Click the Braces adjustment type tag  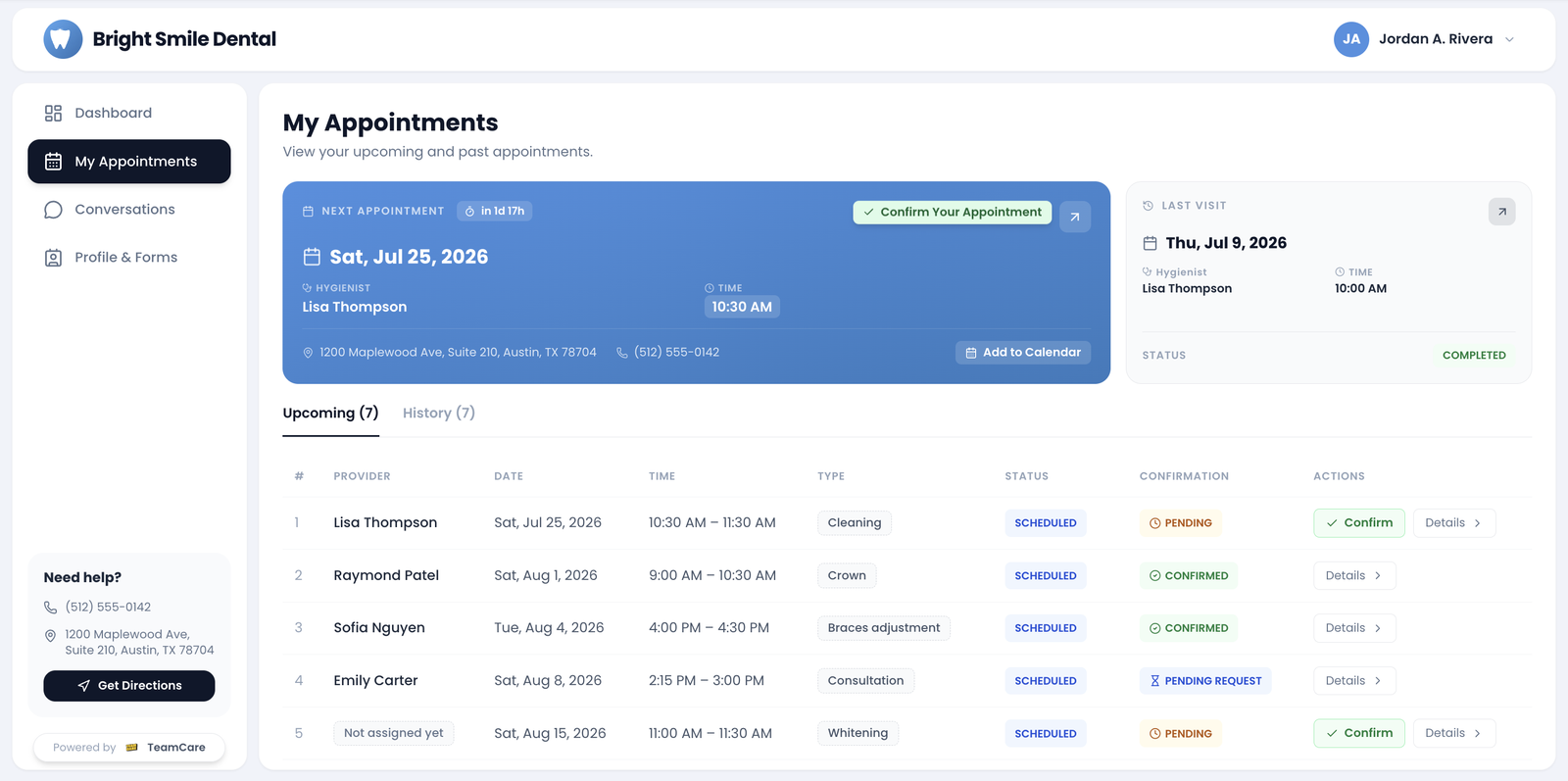click(884, 628)
